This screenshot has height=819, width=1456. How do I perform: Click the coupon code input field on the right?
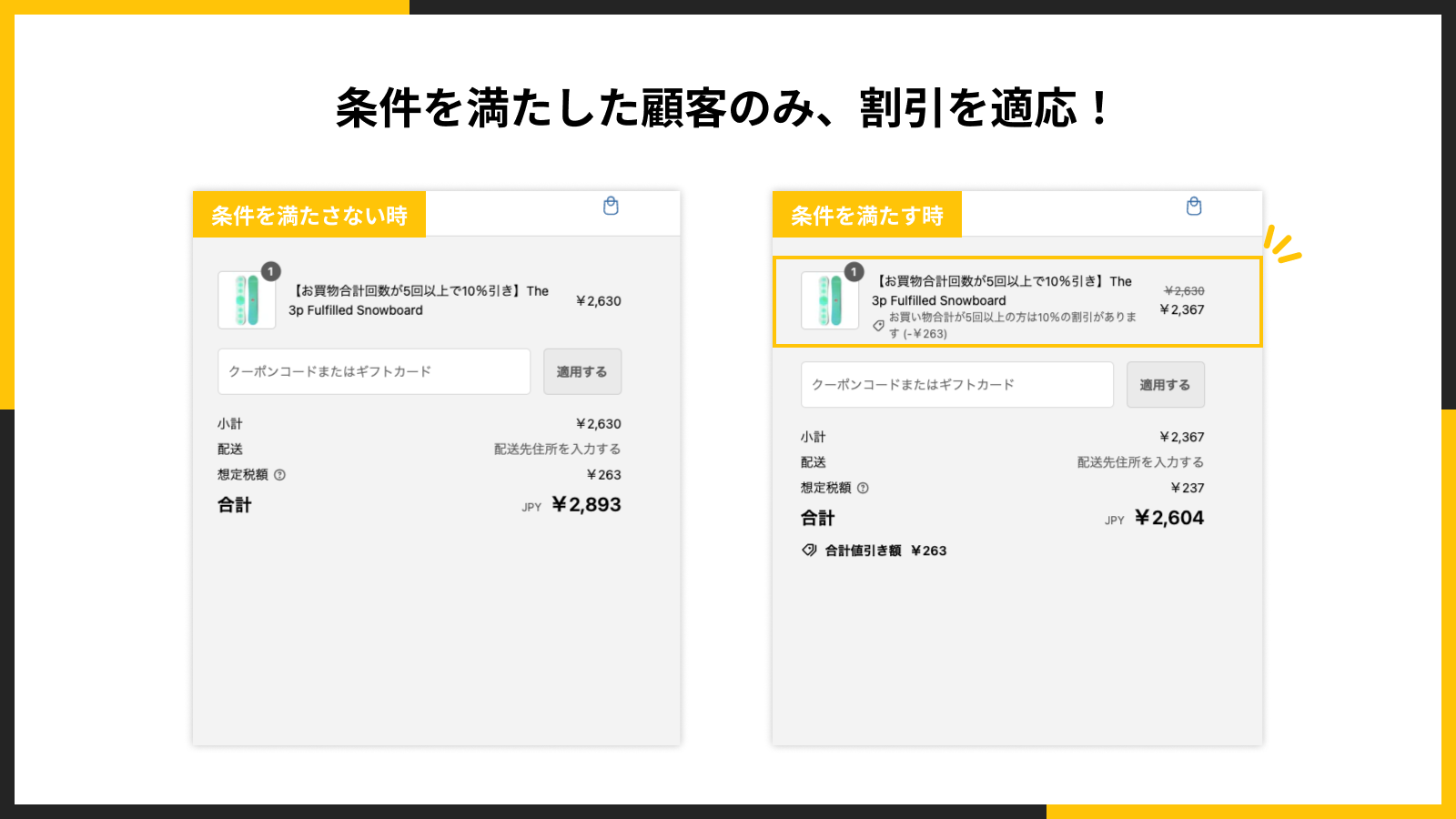pos(956,384)
